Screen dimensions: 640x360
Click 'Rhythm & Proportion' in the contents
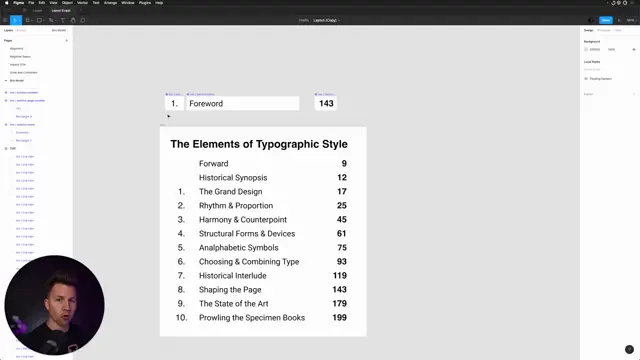[236, 206]
